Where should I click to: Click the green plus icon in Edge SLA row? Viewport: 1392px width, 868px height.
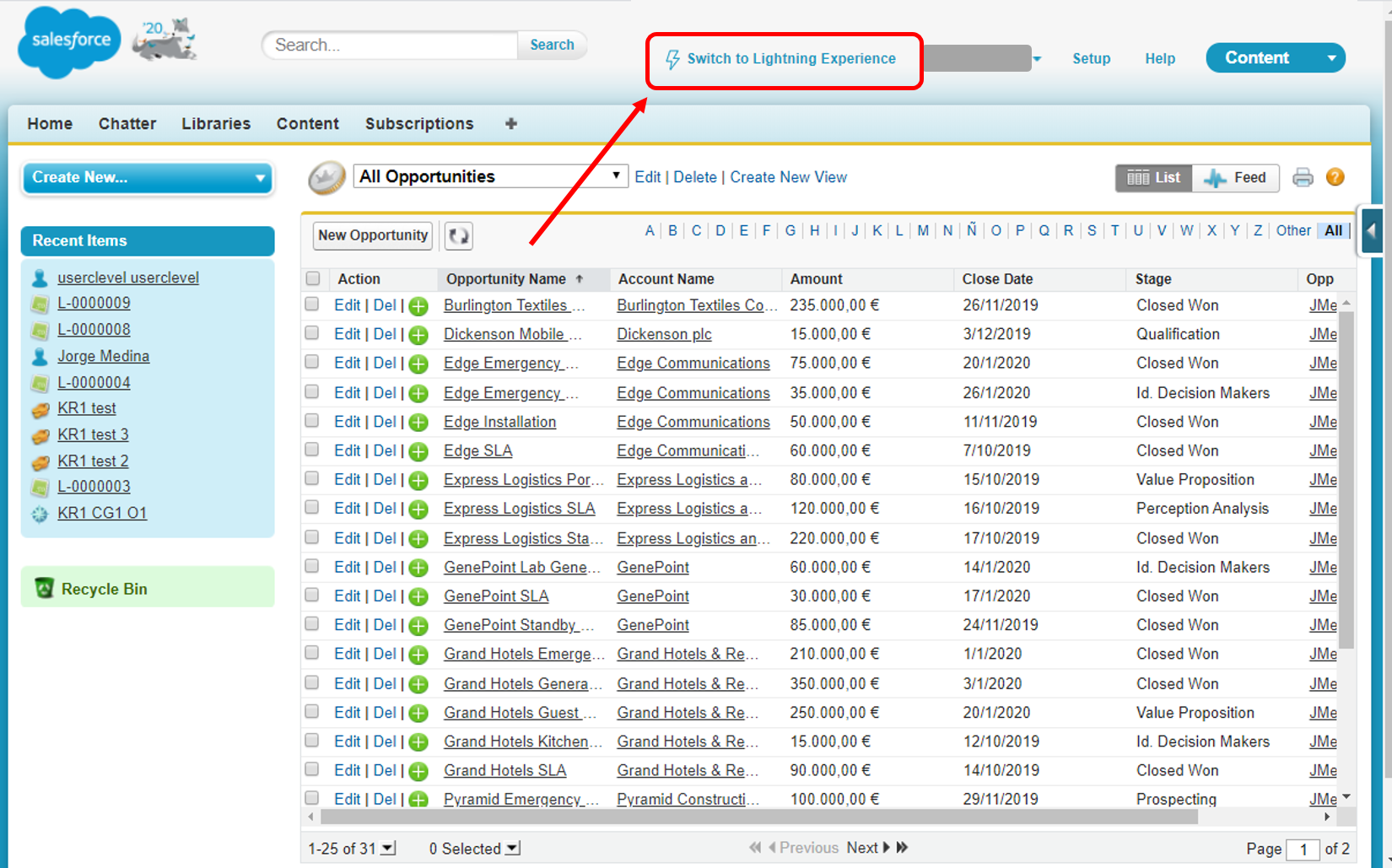(418, 452)
